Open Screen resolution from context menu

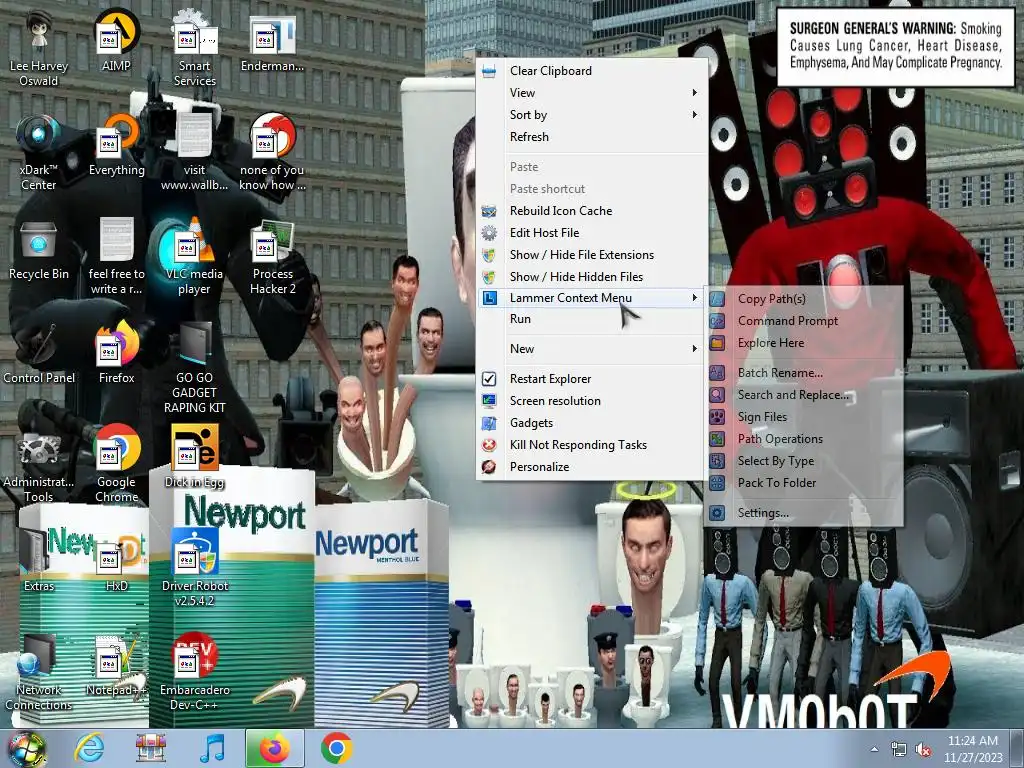point(592,401)
